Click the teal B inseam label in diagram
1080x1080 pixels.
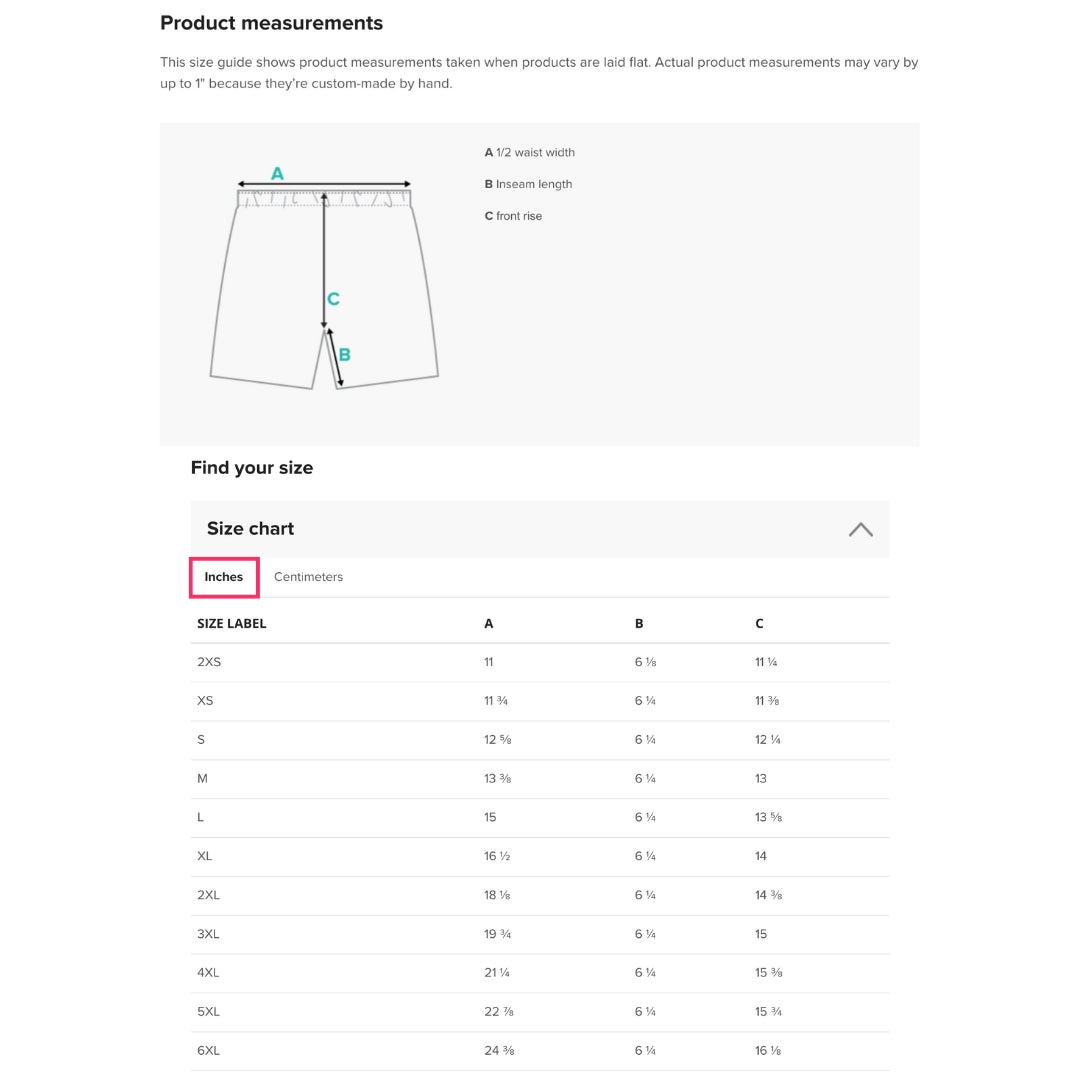(x=345, y=354)
